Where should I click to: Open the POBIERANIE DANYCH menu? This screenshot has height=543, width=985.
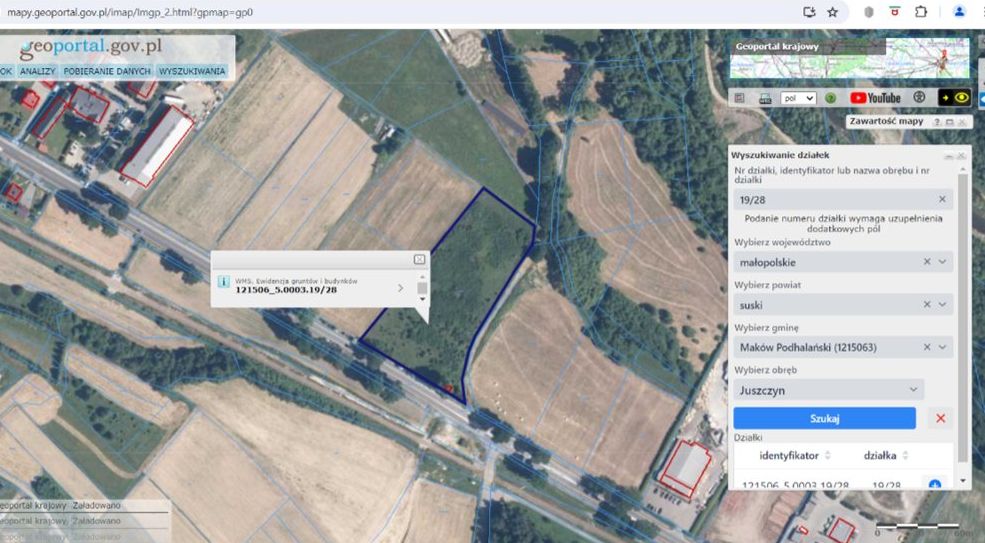click(x=107, y=72)
